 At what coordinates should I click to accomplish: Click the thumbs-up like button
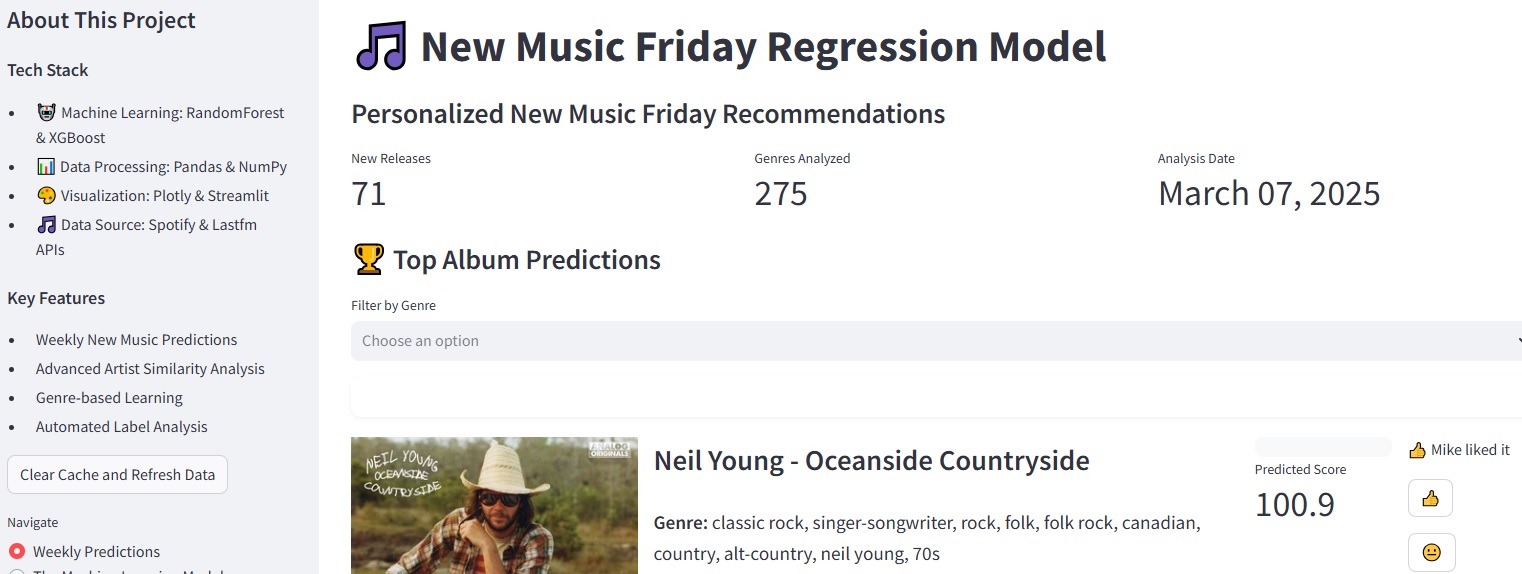coord(1430,498)
